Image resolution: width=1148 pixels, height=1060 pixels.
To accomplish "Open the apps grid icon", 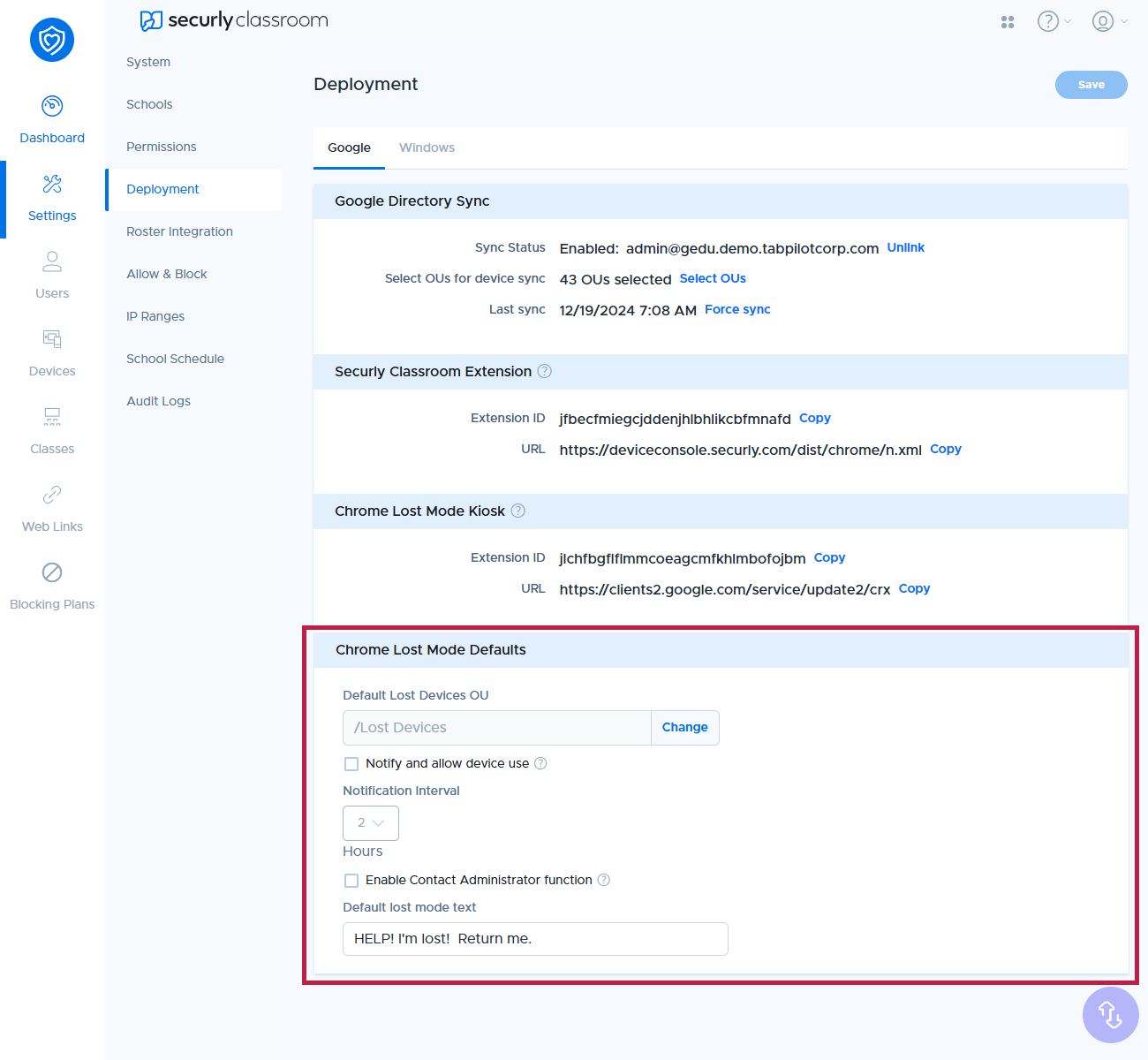I will [x=1008, y=22].
